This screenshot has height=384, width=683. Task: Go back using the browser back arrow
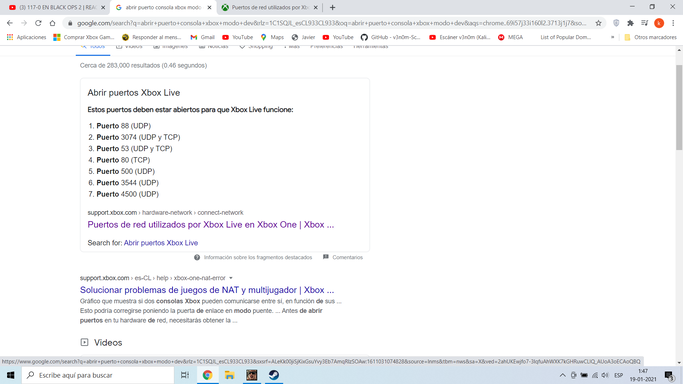tap(10, 23)
